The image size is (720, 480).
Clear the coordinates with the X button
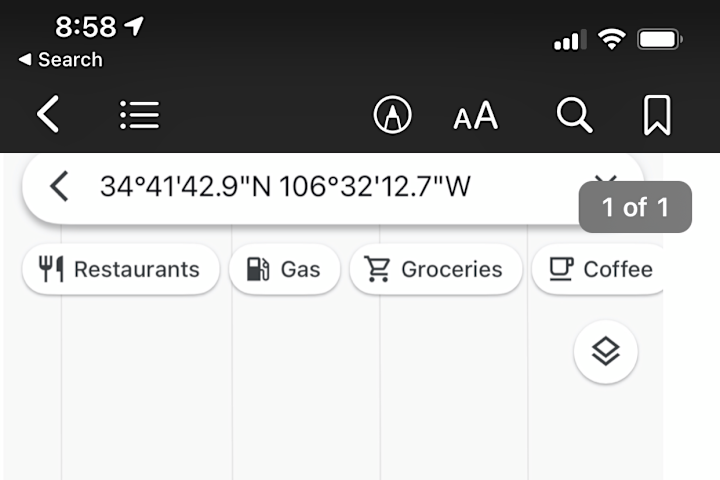[x=605, y=178]
